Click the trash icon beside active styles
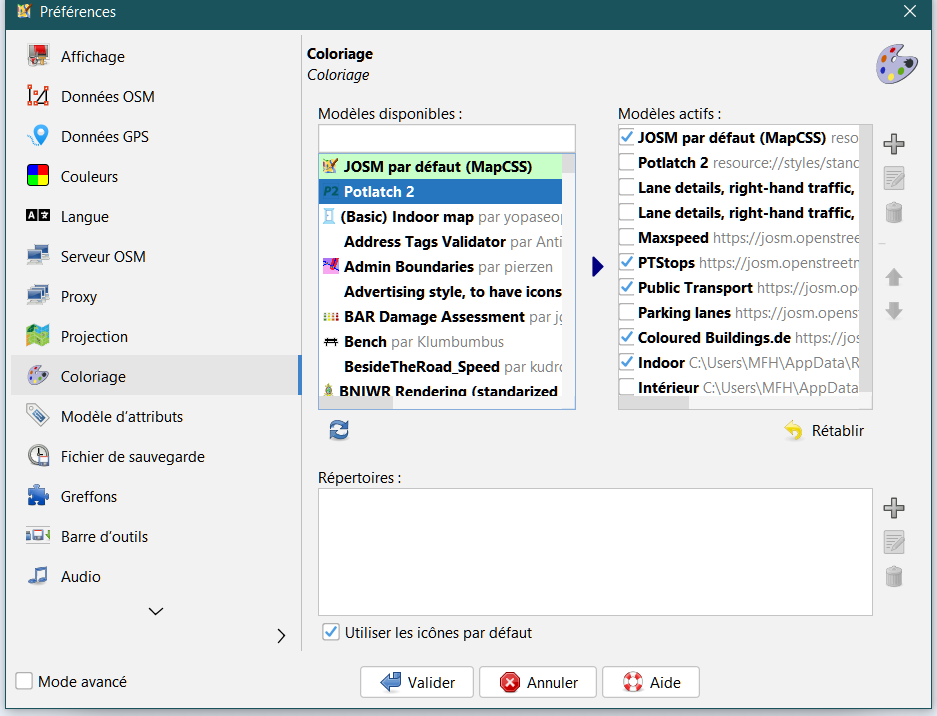 [894, 212]
